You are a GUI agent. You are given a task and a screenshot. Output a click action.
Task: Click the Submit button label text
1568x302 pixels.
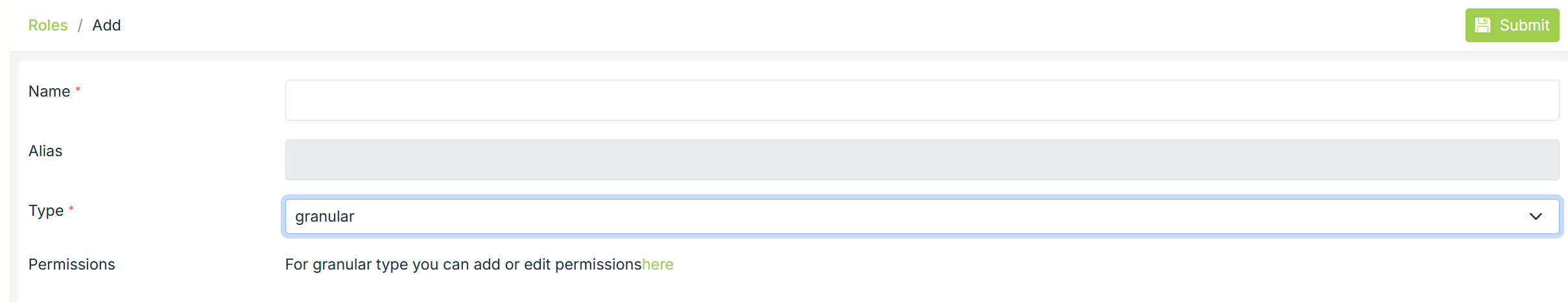(x=1524, y=25)
